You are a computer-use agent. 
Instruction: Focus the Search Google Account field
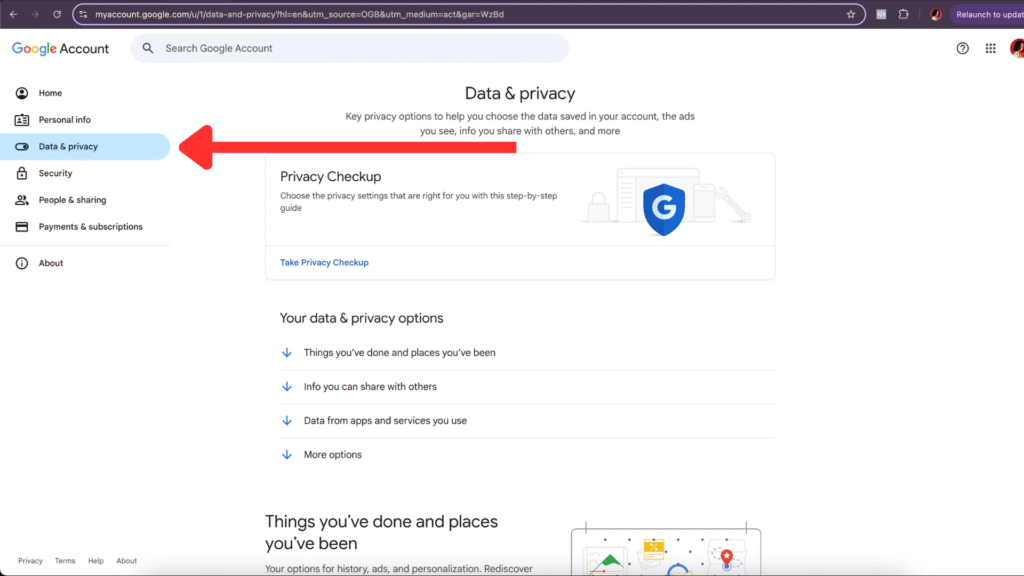coord(349,48)
